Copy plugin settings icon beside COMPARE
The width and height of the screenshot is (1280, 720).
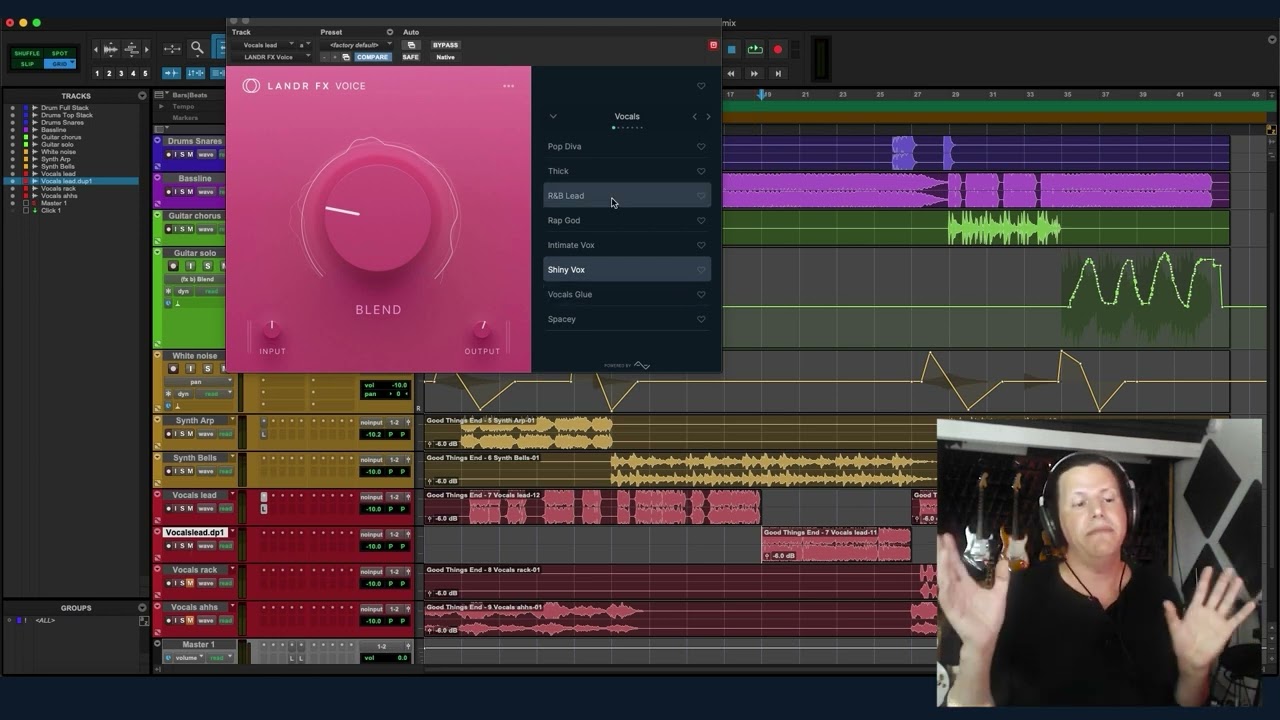click(x=346, y=57)
